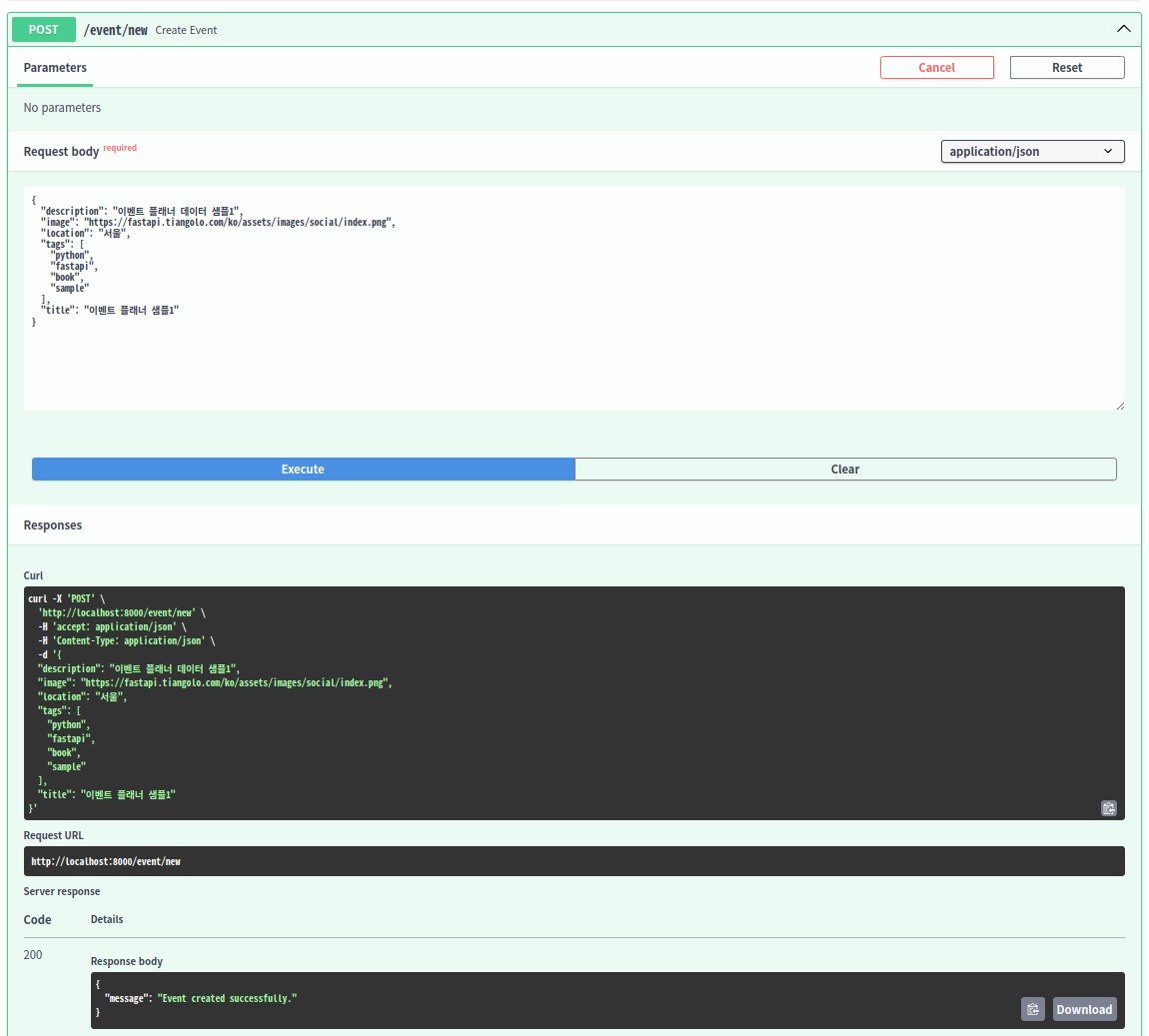The image size is (1149, 1036).
Task: Click the "Event created successfully." message text
Action: tap(227, 998)
